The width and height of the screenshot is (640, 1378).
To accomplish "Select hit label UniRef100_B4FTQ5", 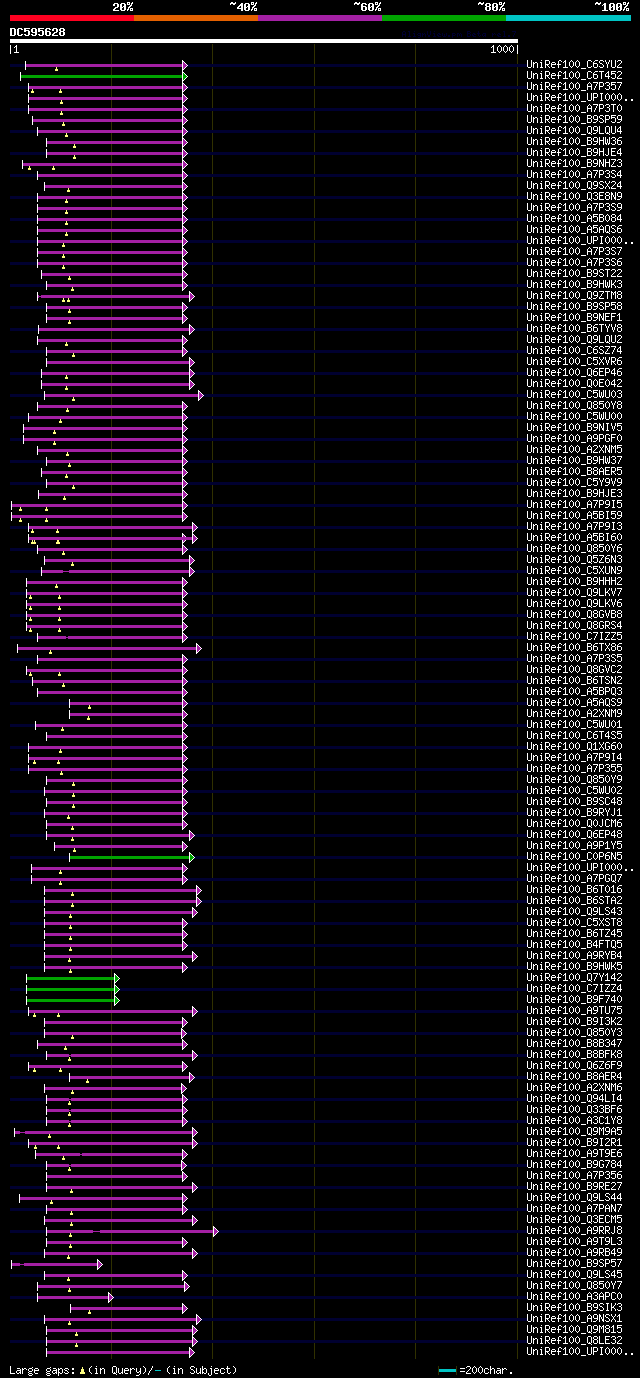I will 574,944.
